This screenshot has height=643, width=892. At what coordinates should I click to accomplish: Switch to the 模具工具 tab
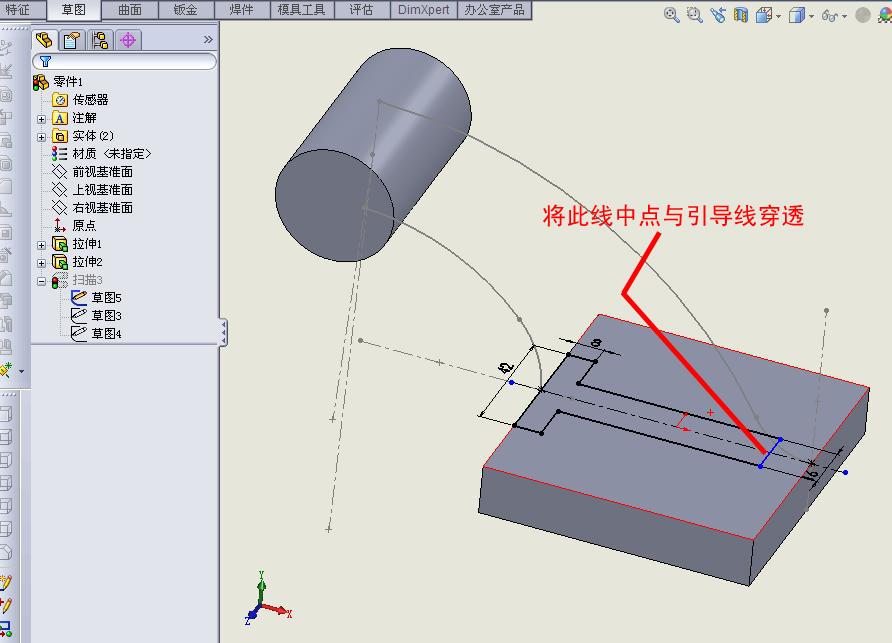click(x=302, y=10)
